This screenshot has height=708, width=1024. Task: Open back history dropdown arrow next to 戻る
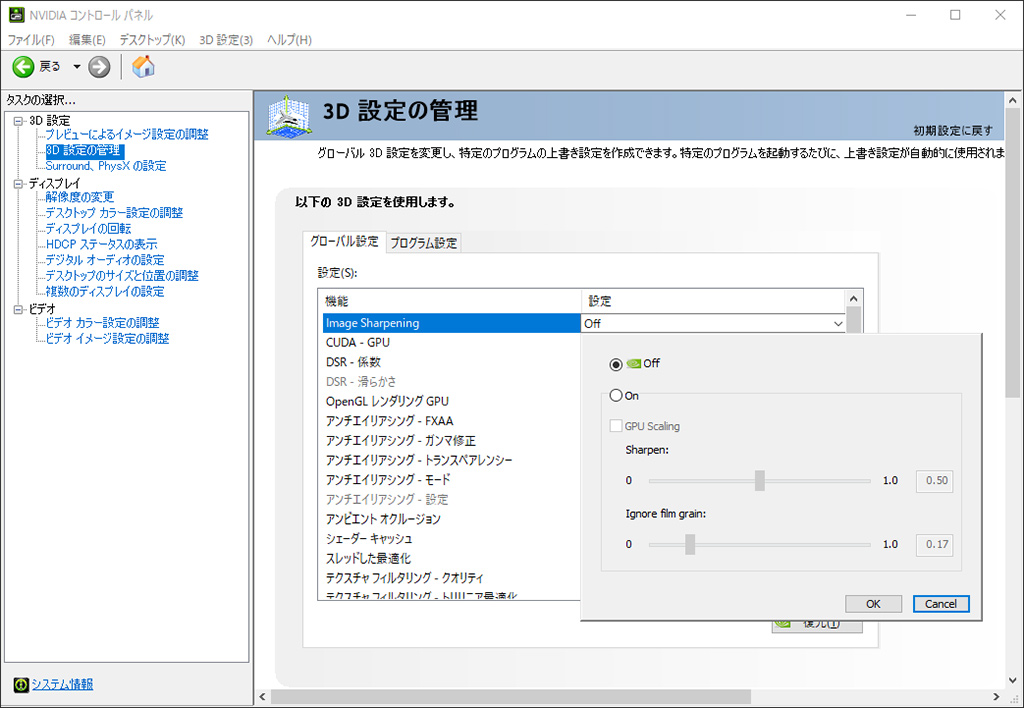[76, 67]
